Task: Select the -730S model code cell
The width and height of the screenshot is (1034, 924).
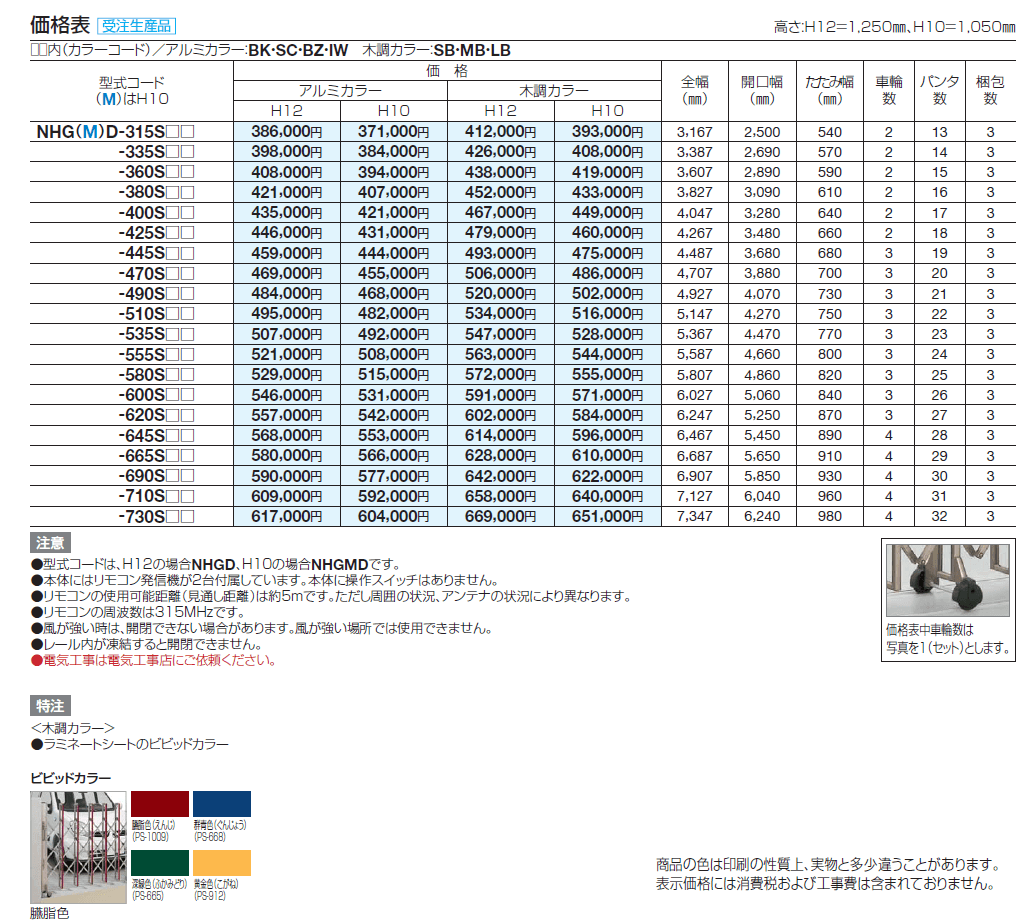Action: pyautogui.click(x=155, y=518)
